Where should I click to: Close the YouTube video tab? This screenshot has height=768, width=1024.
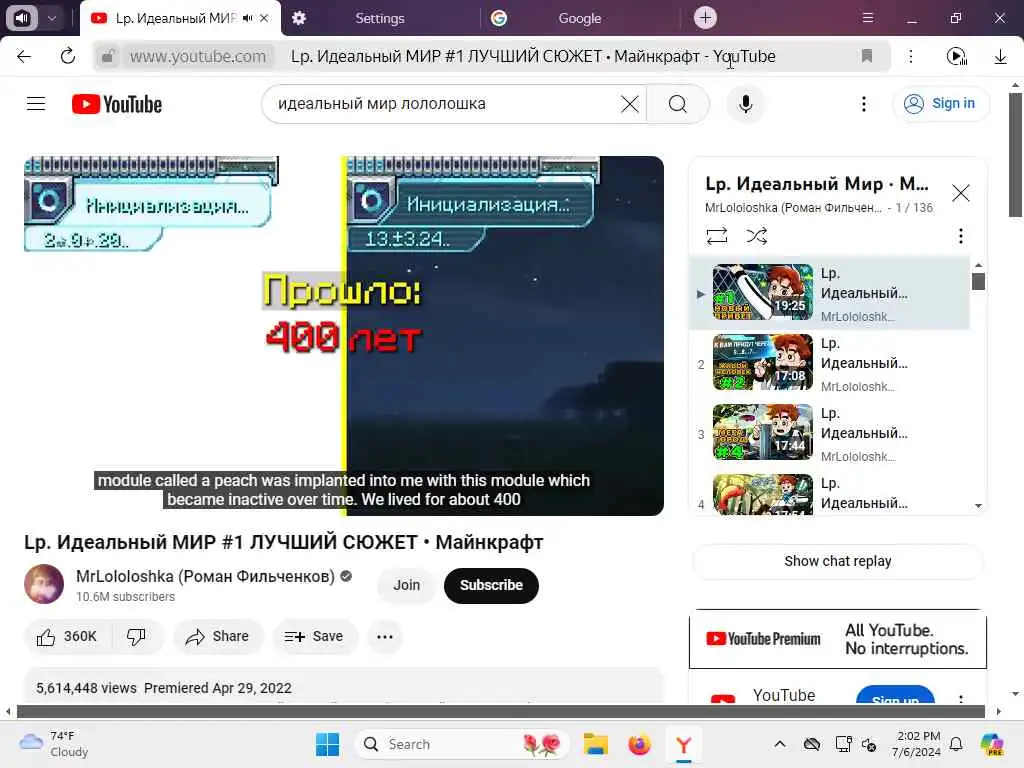tap(264, 18)
